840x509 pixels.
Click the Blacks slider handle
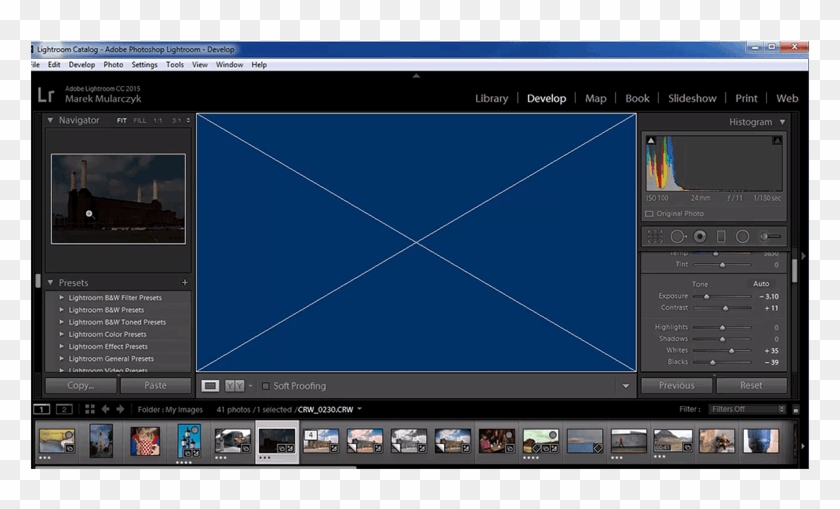tap(712, 362)
